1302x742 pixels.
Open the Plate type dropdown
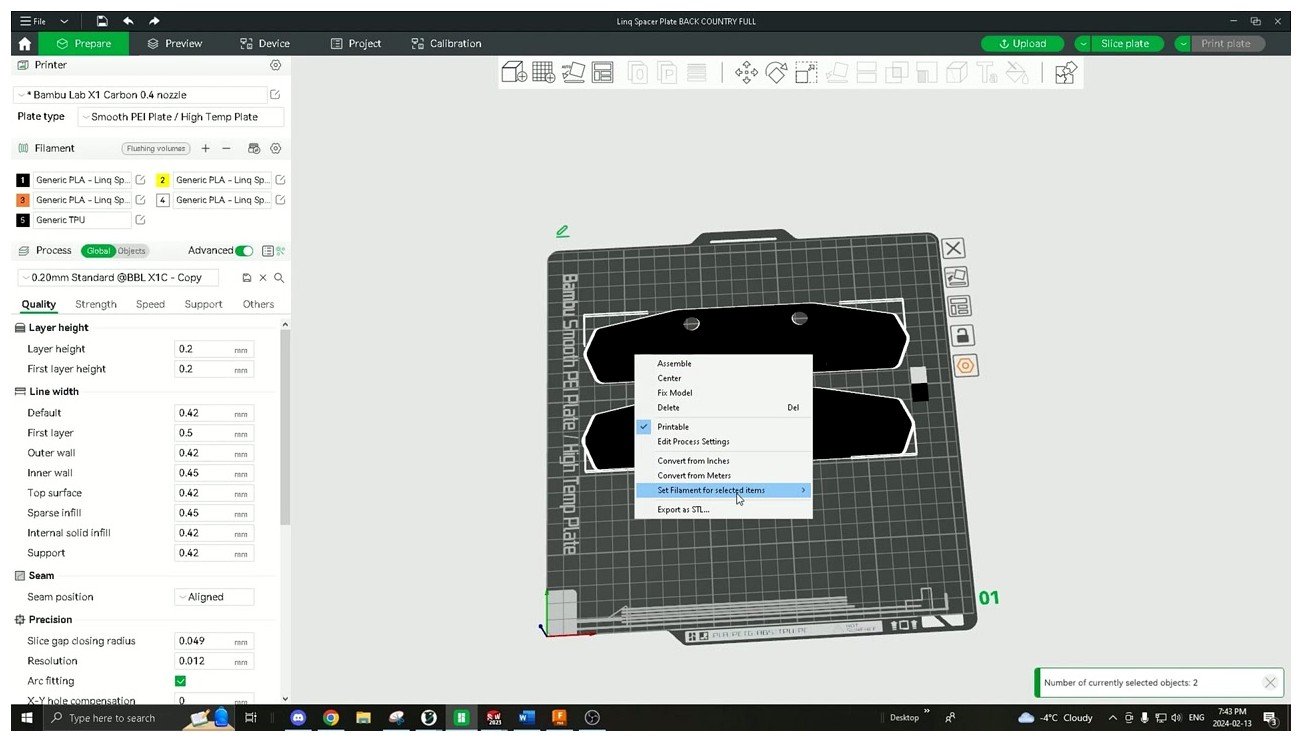[181, 117]
